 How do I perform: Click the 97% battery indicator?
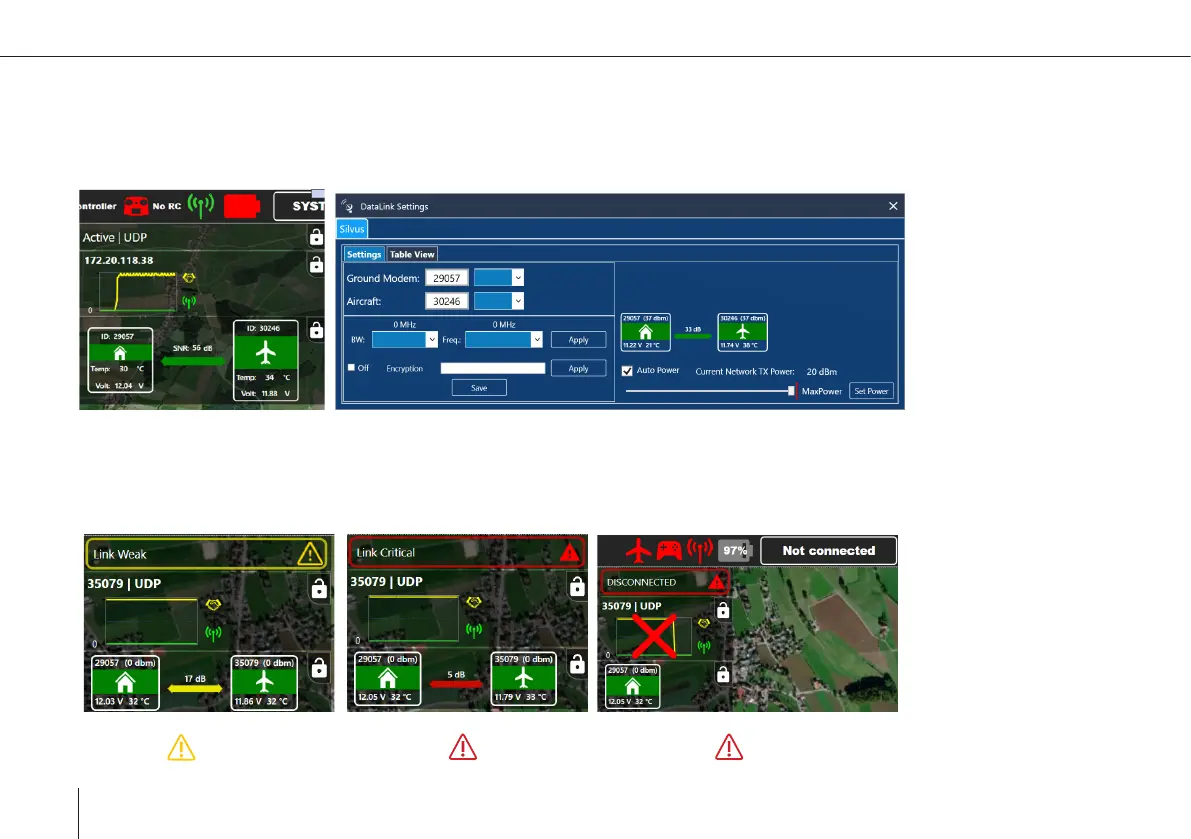click(735, 550)
